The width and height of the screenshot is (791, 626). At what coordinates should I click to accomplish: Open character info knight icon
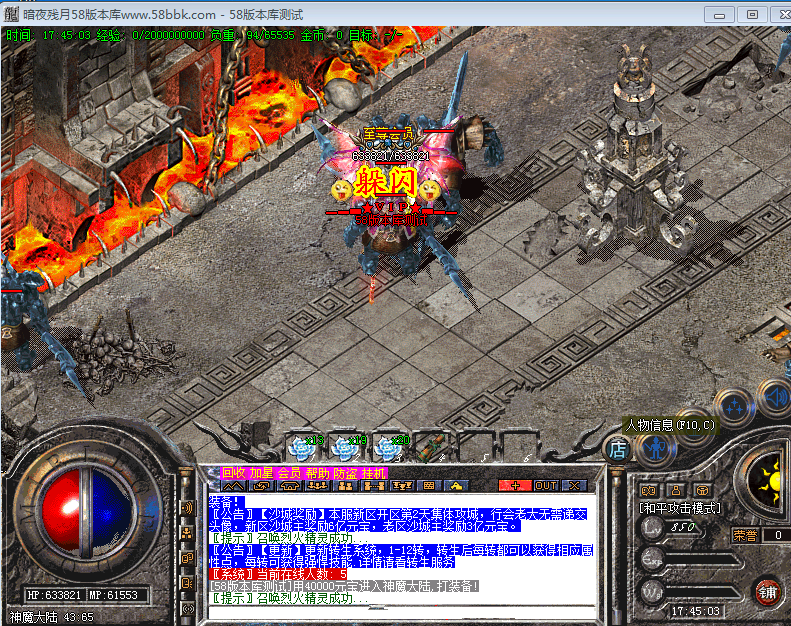[x=655, y=448]
